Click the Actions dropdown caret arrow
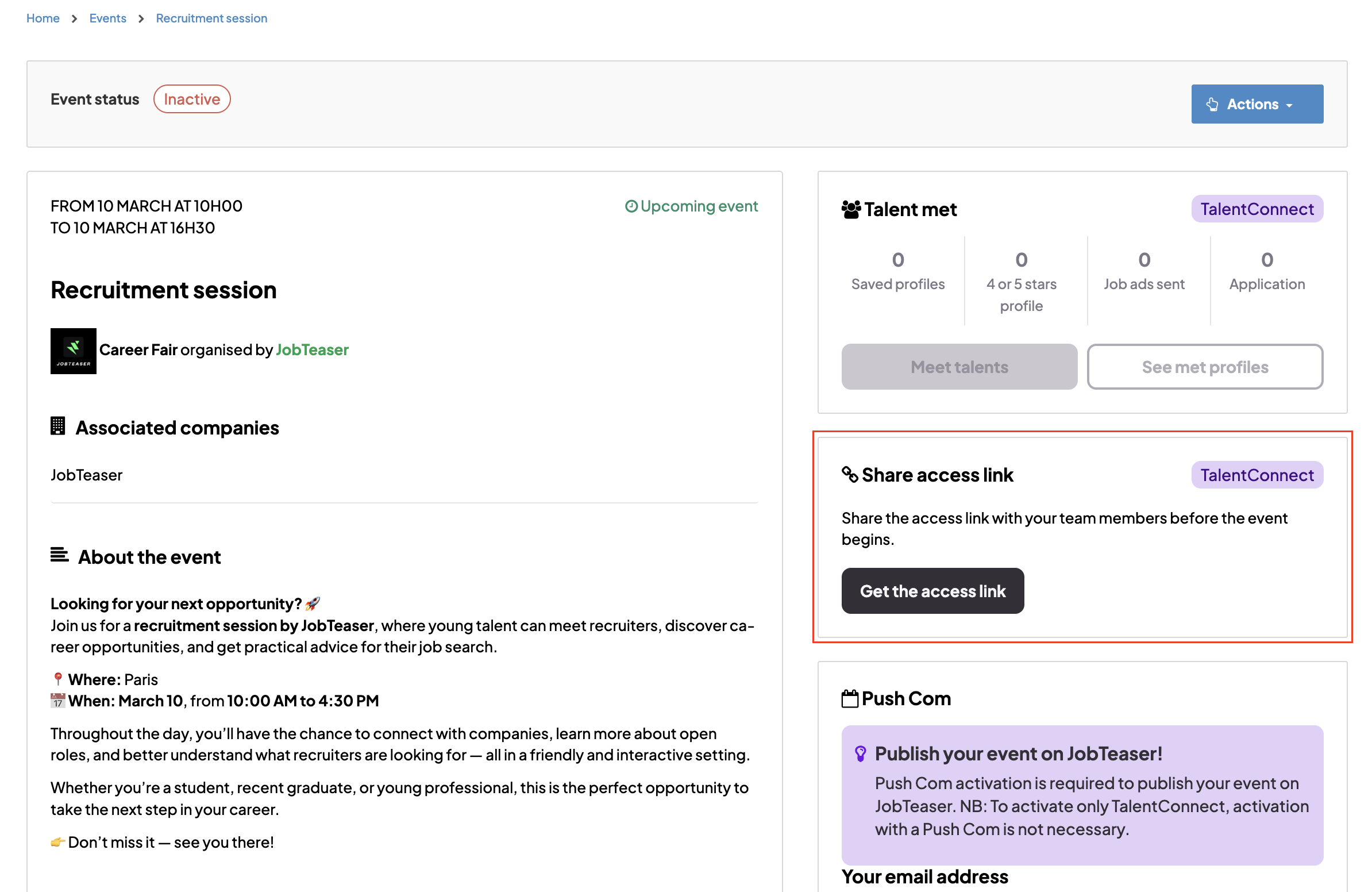The height and width of the screenshot is (892, 1372). pos(1290,106)
